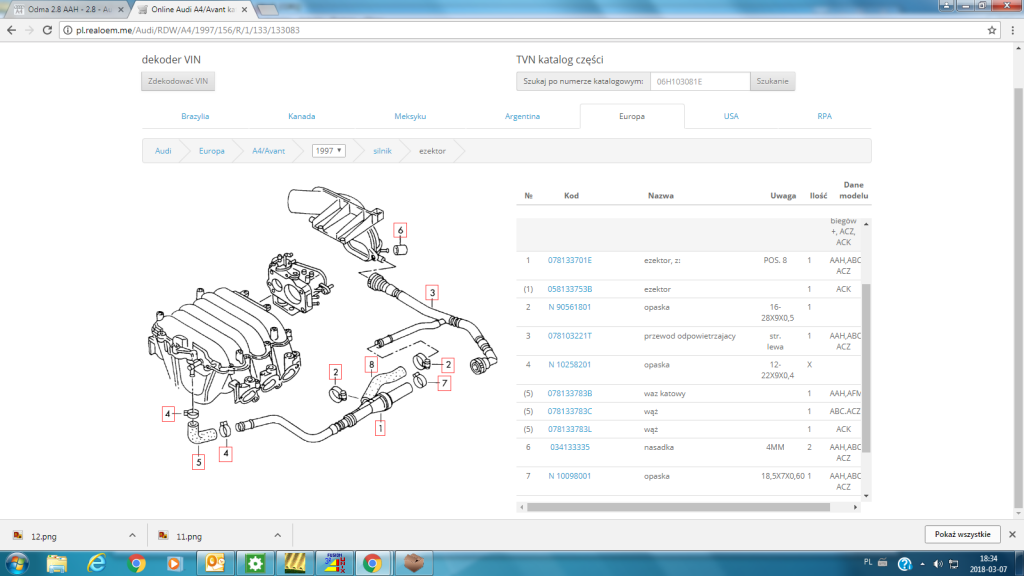Open the media player taskbar icon
Image resolution: width=1024 pixels, height=576 pixels.
coord(174,563)
